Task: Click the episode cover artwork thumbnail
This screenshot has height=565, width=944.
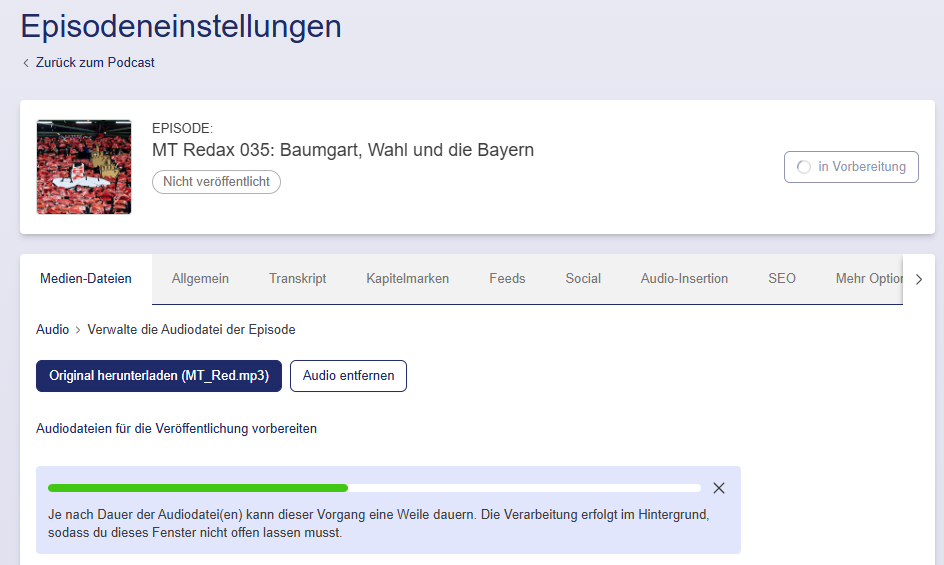Action: [x=84, y=167]
